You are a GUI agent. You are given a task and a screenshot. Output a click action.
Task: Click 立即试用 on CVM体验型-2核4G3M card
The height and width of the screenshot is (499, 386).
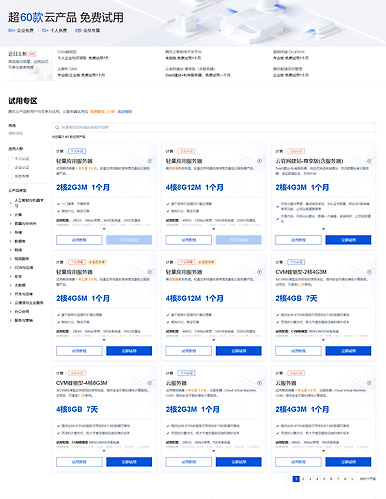(x=348, y=351)
